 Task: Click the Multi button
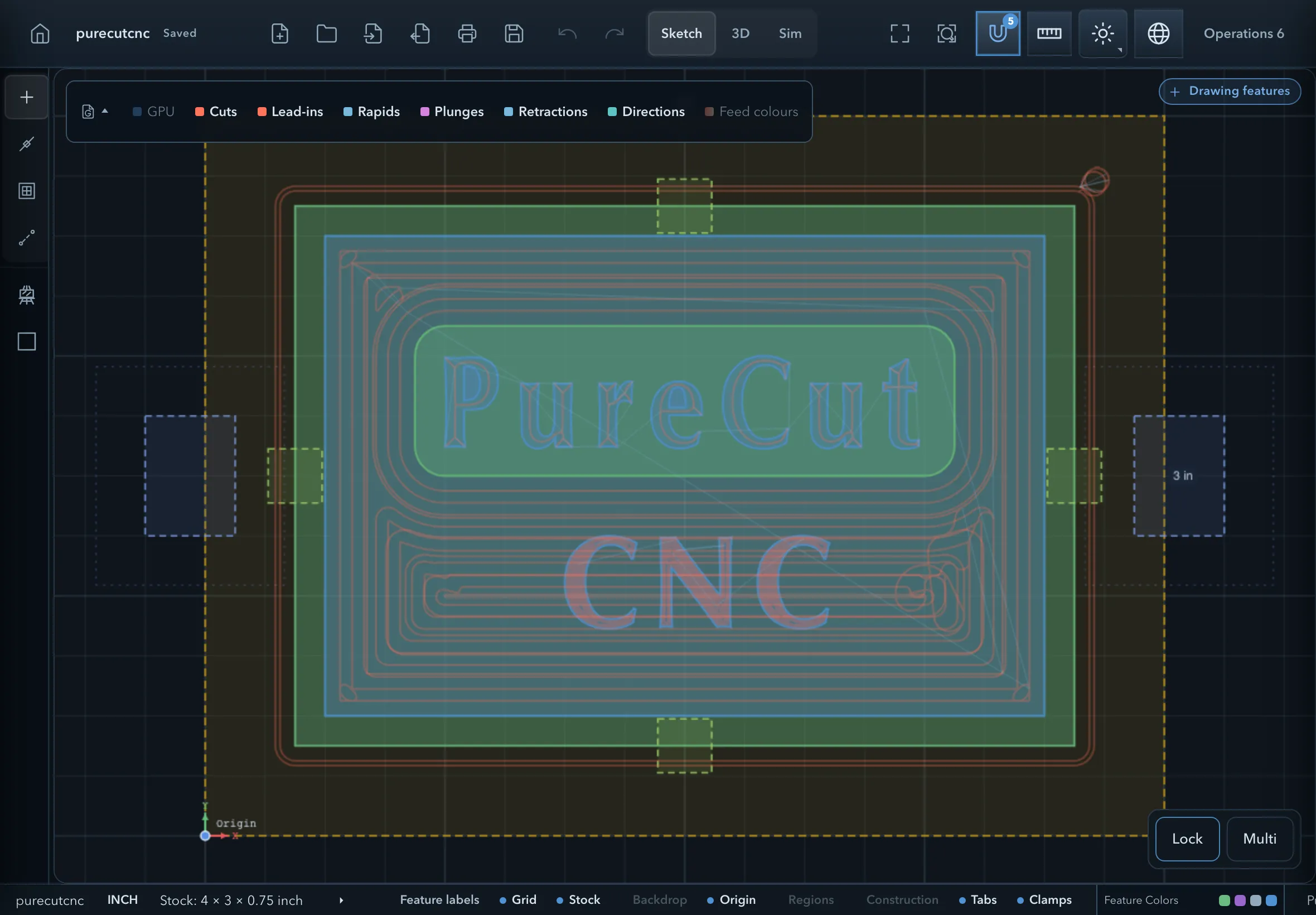(x=1259, y=839)
